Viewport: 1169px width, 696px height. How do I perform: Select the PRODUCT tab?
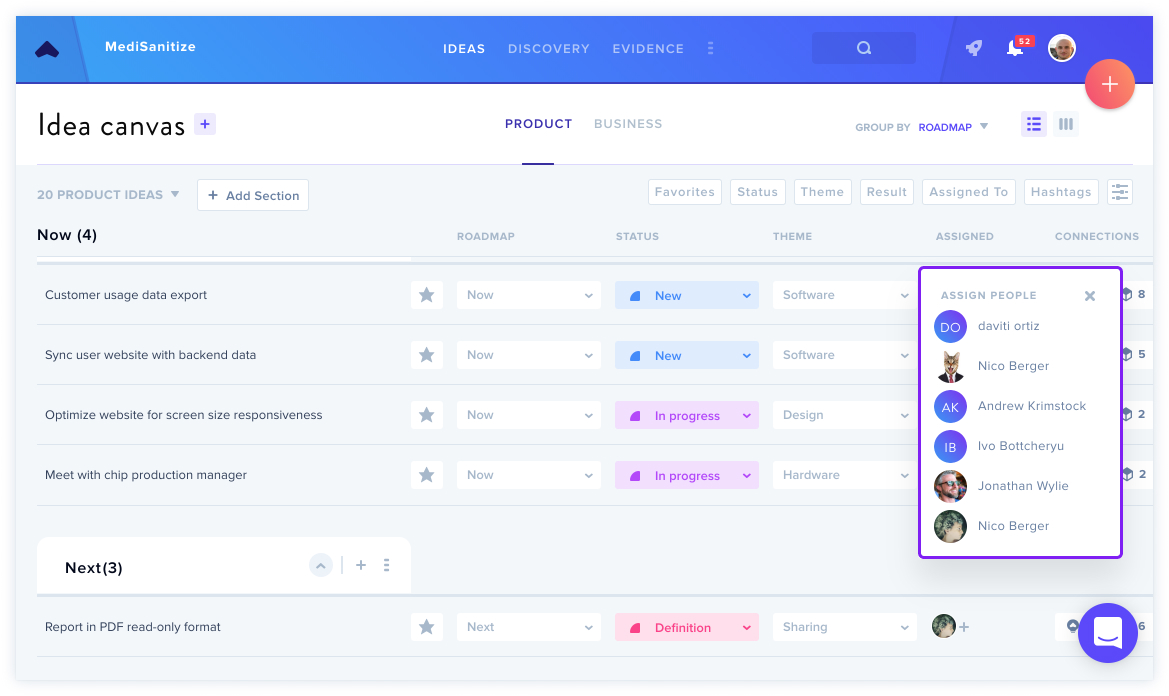[538, 124]
